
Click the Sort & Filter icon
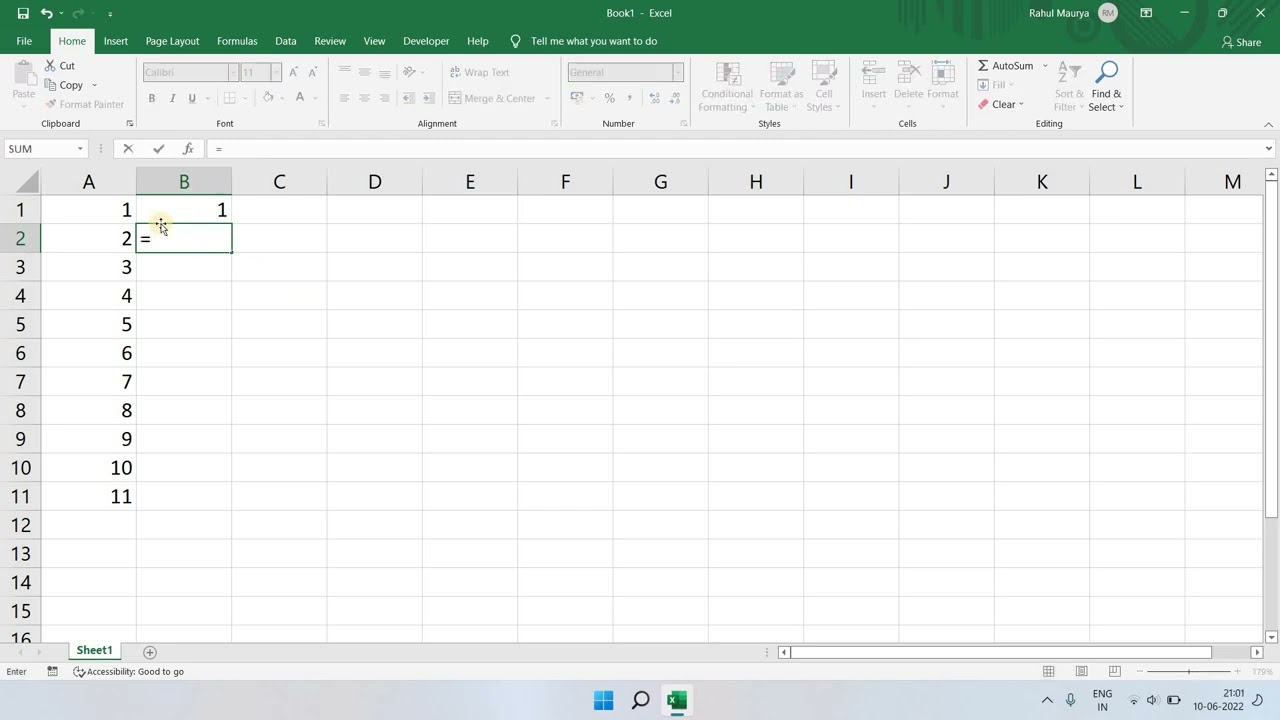point(1069,72)
